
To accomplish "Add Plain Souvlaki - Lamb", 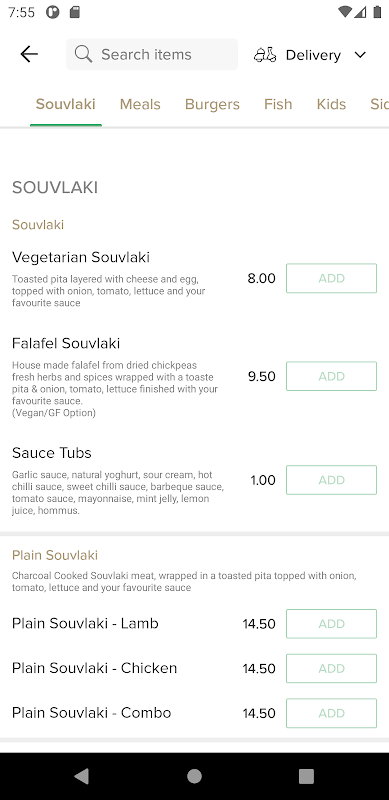I will [x=331, y=623].
